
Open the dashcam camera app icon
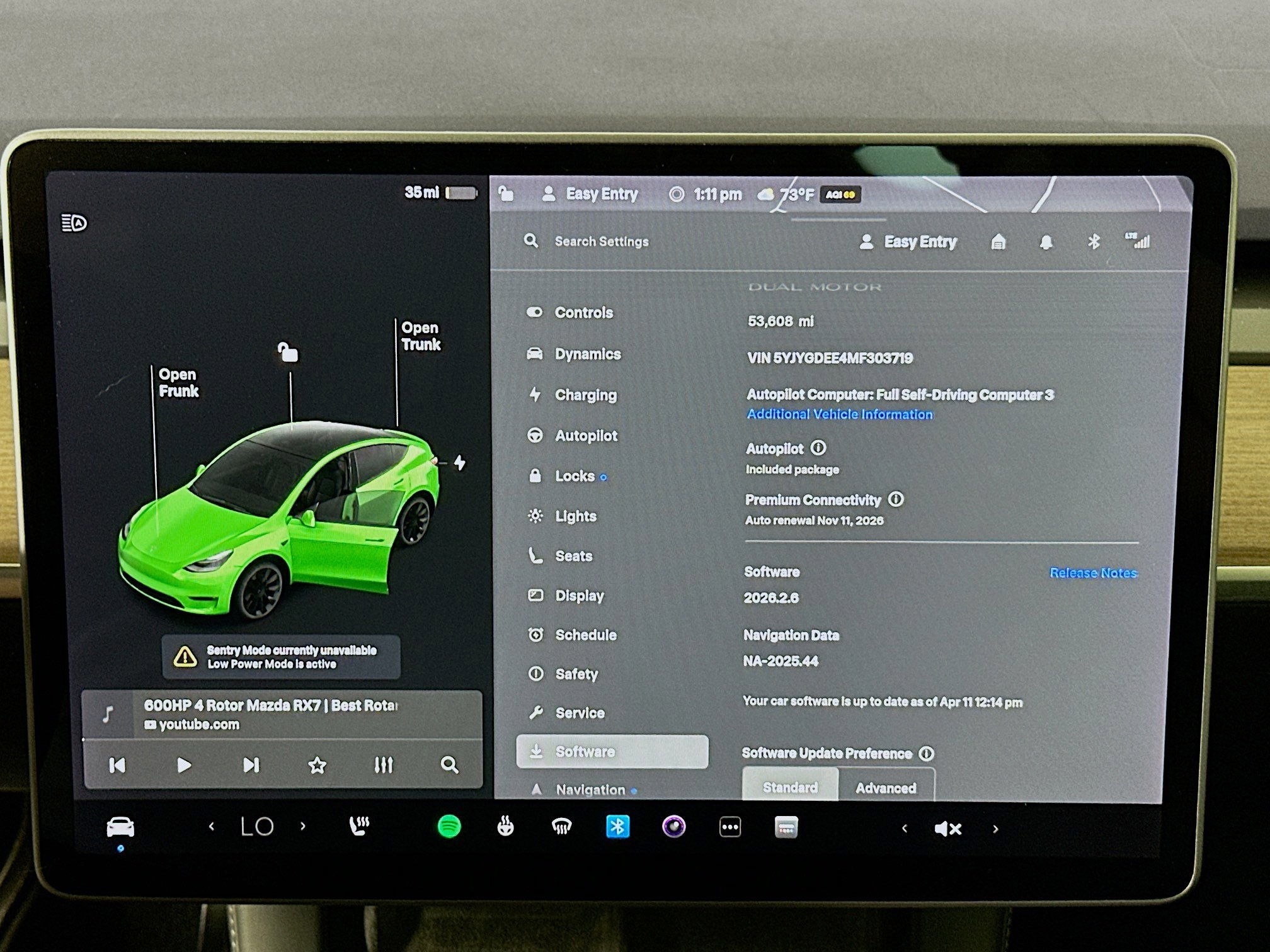(x=673, y=827)
